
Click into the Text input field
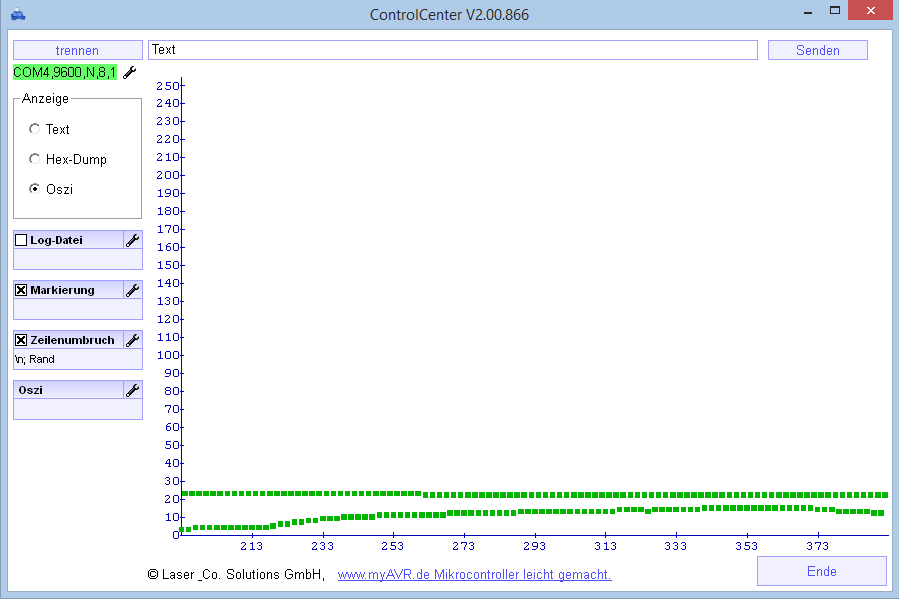click(x=452, y=50)
